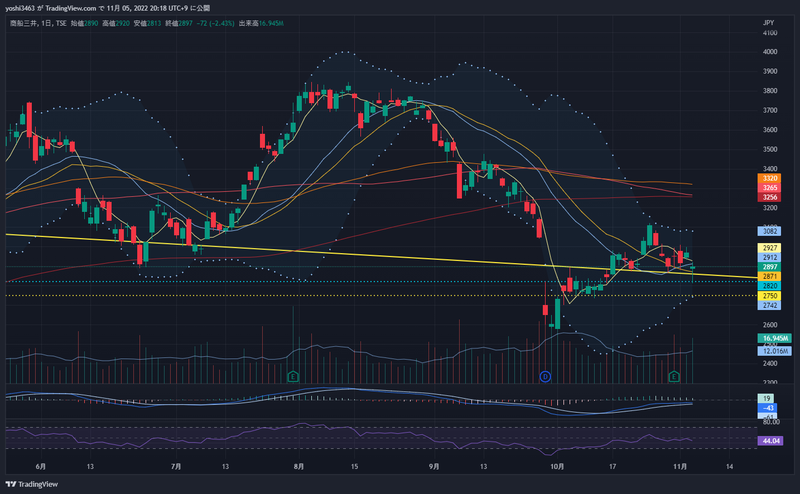This screenshot has height=494, width=800.
Task: Click the 16.945M volume label
Action: 774,338
